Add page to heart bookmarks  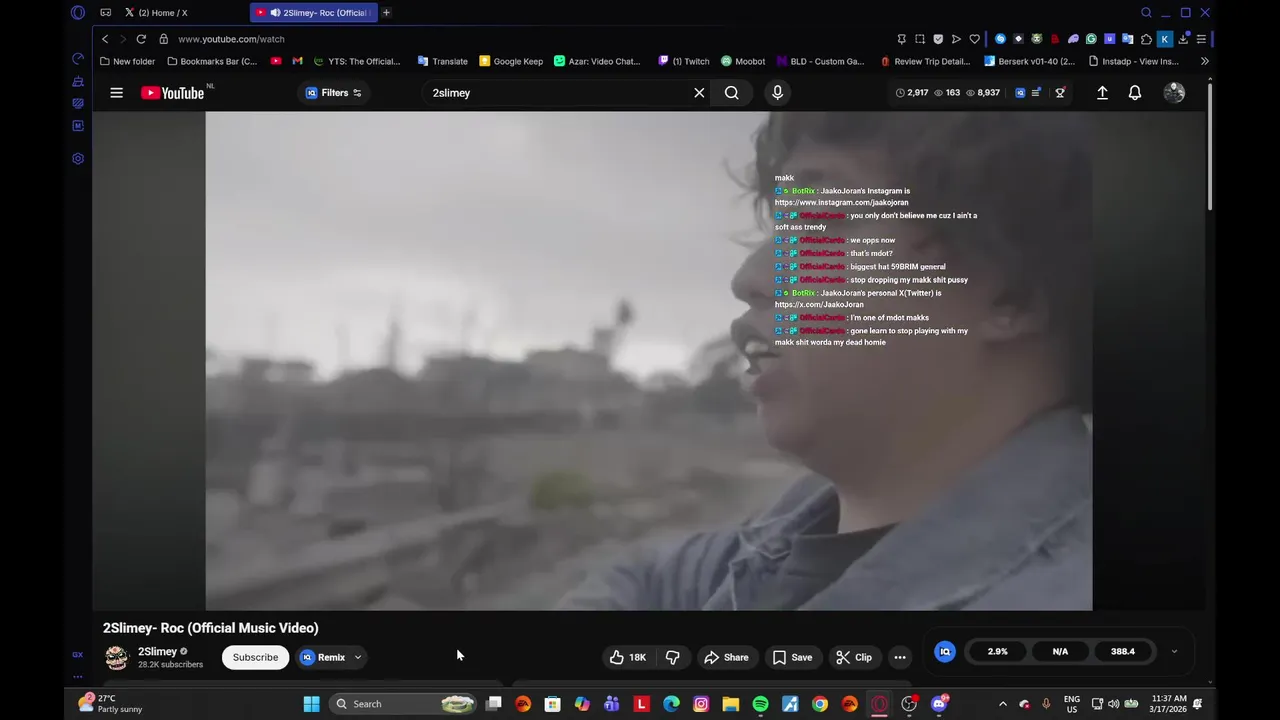click(x=975, y=39)
